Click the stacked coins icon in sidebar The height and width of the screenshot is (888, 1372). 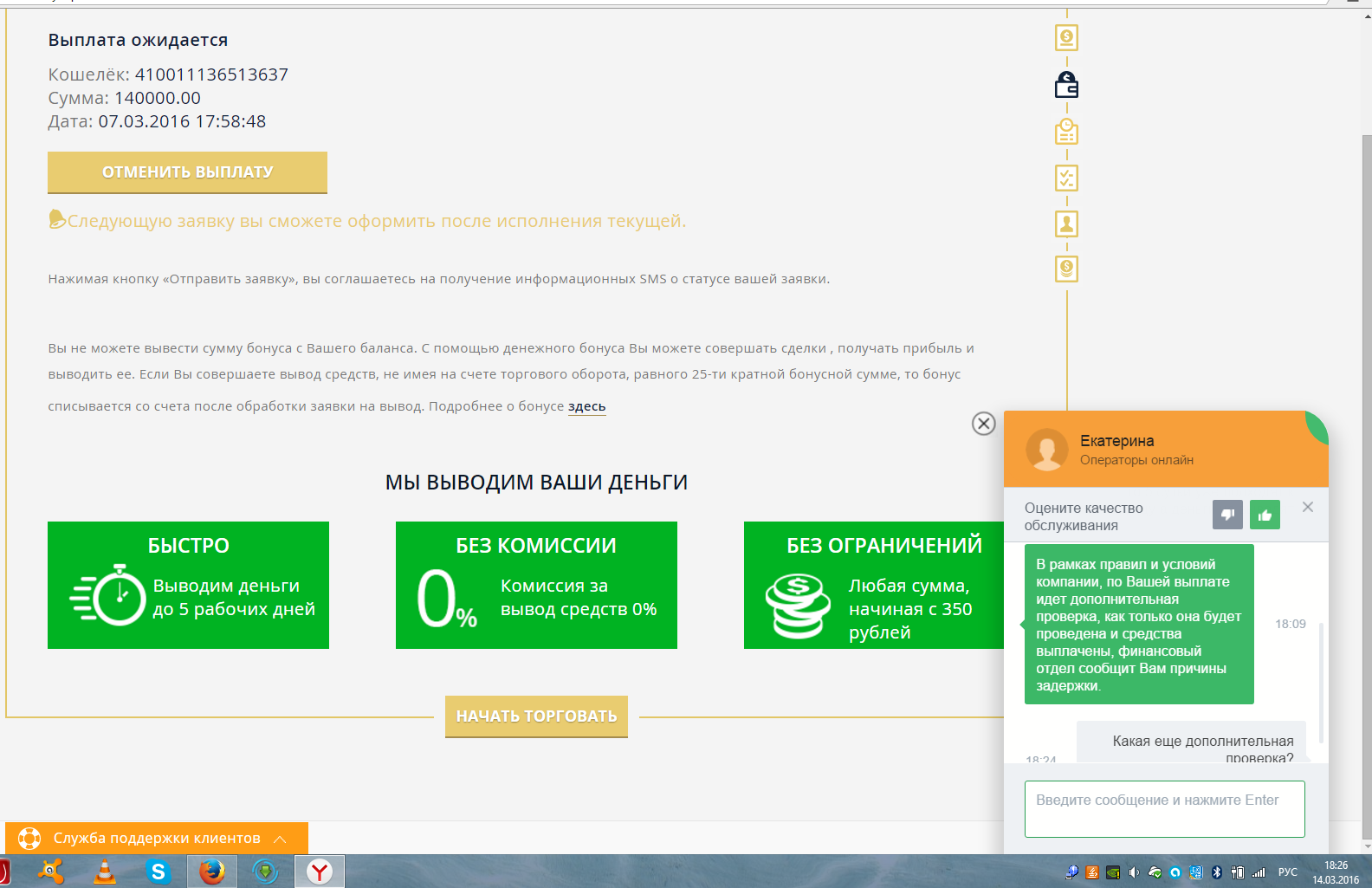(x=1066, y=269)
